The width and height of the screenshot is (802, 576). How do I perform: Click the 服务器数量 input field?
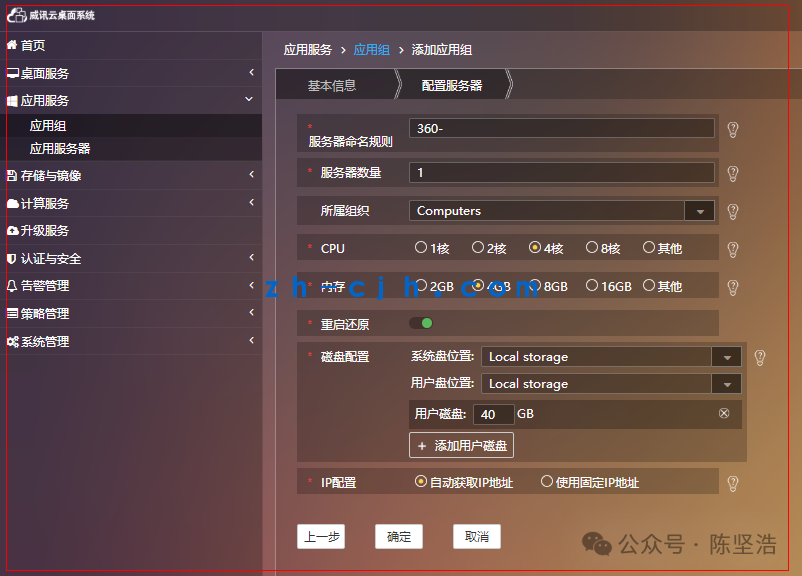coord(562,172)
